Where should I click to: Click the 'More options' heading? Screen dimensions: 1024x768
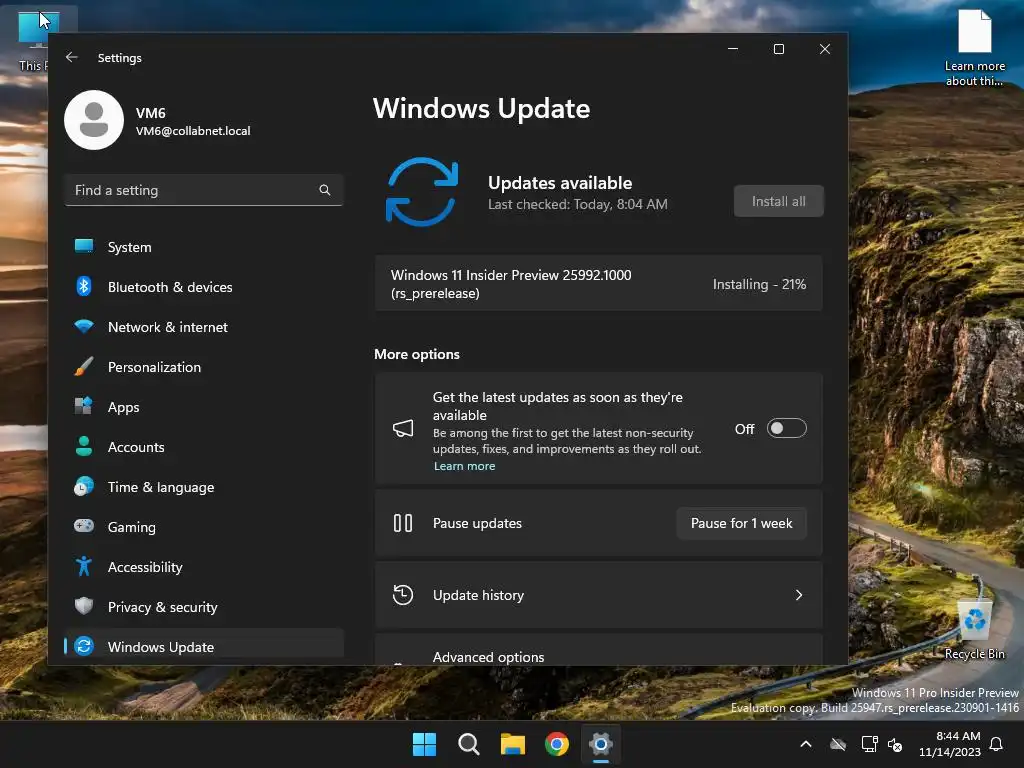pos(417,354)
